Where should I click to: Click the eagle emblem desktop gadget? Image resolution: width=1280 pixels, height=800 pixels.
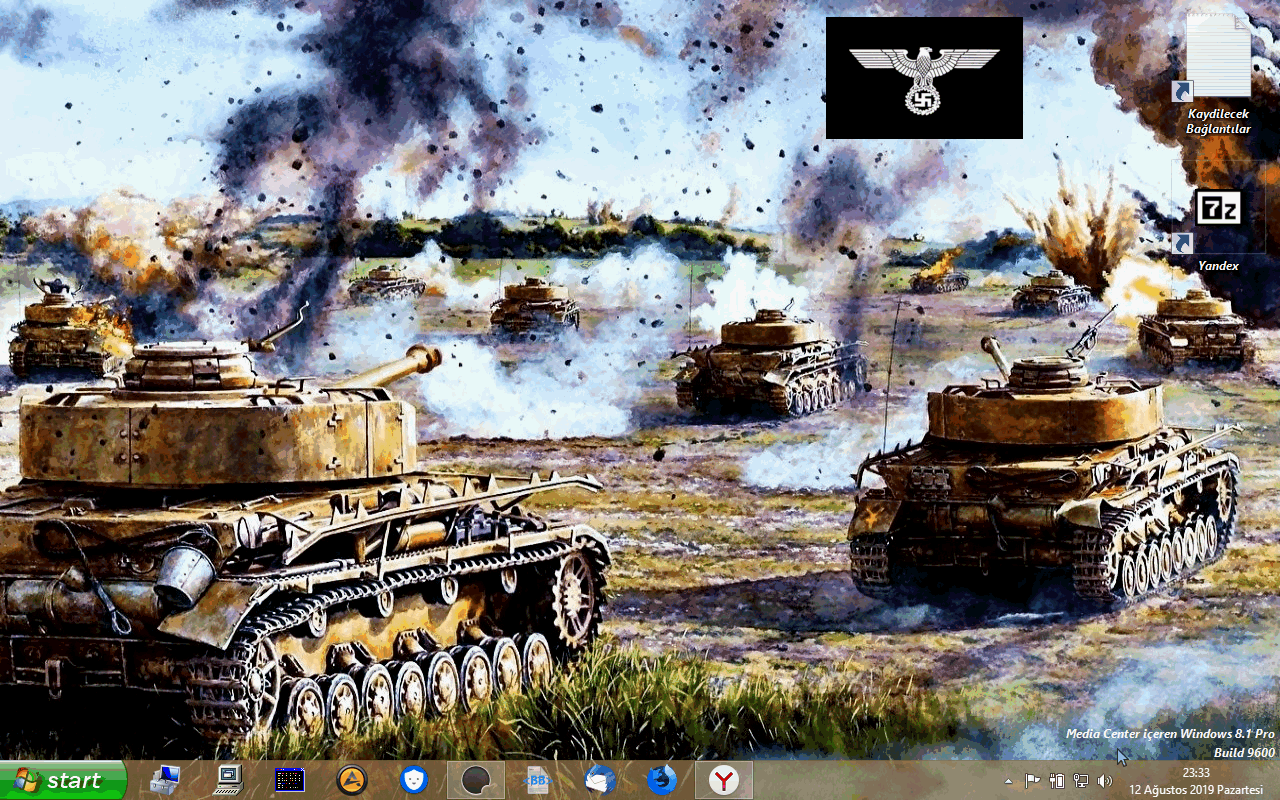click(x=924, y=77)
